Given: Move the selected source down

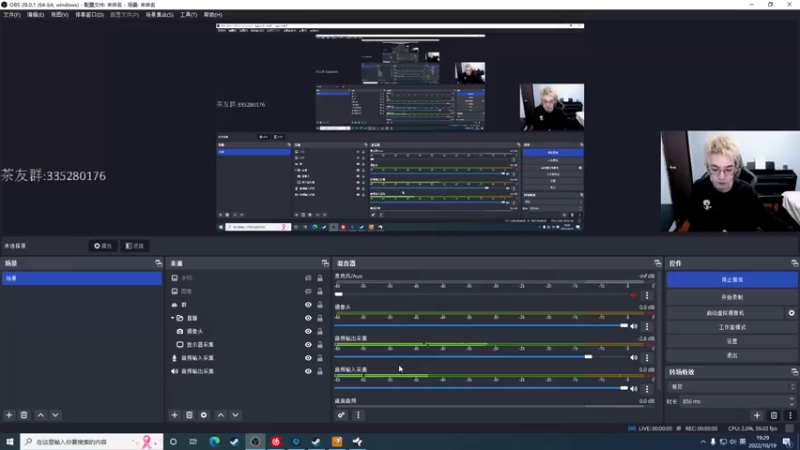Looking at the screenshot, I should click(x=236, y=415).
